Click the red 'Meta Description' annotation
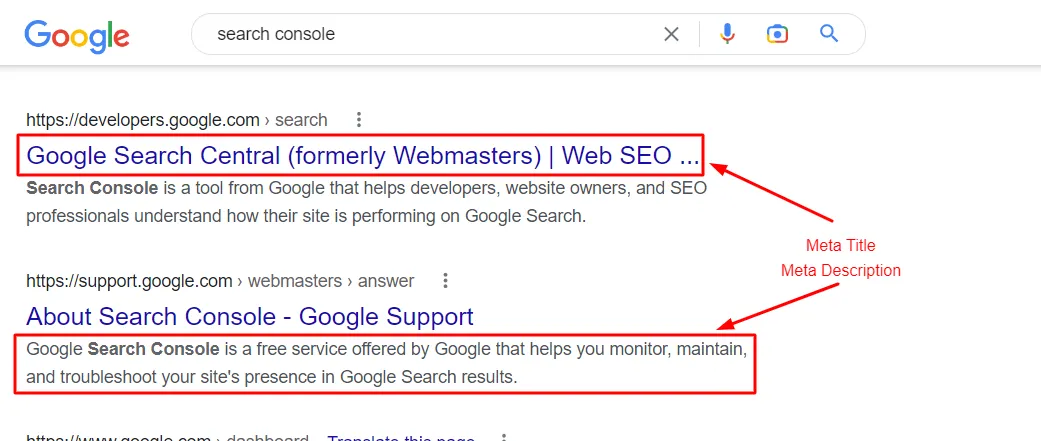 pyautogui.click(x=841, y=270)
